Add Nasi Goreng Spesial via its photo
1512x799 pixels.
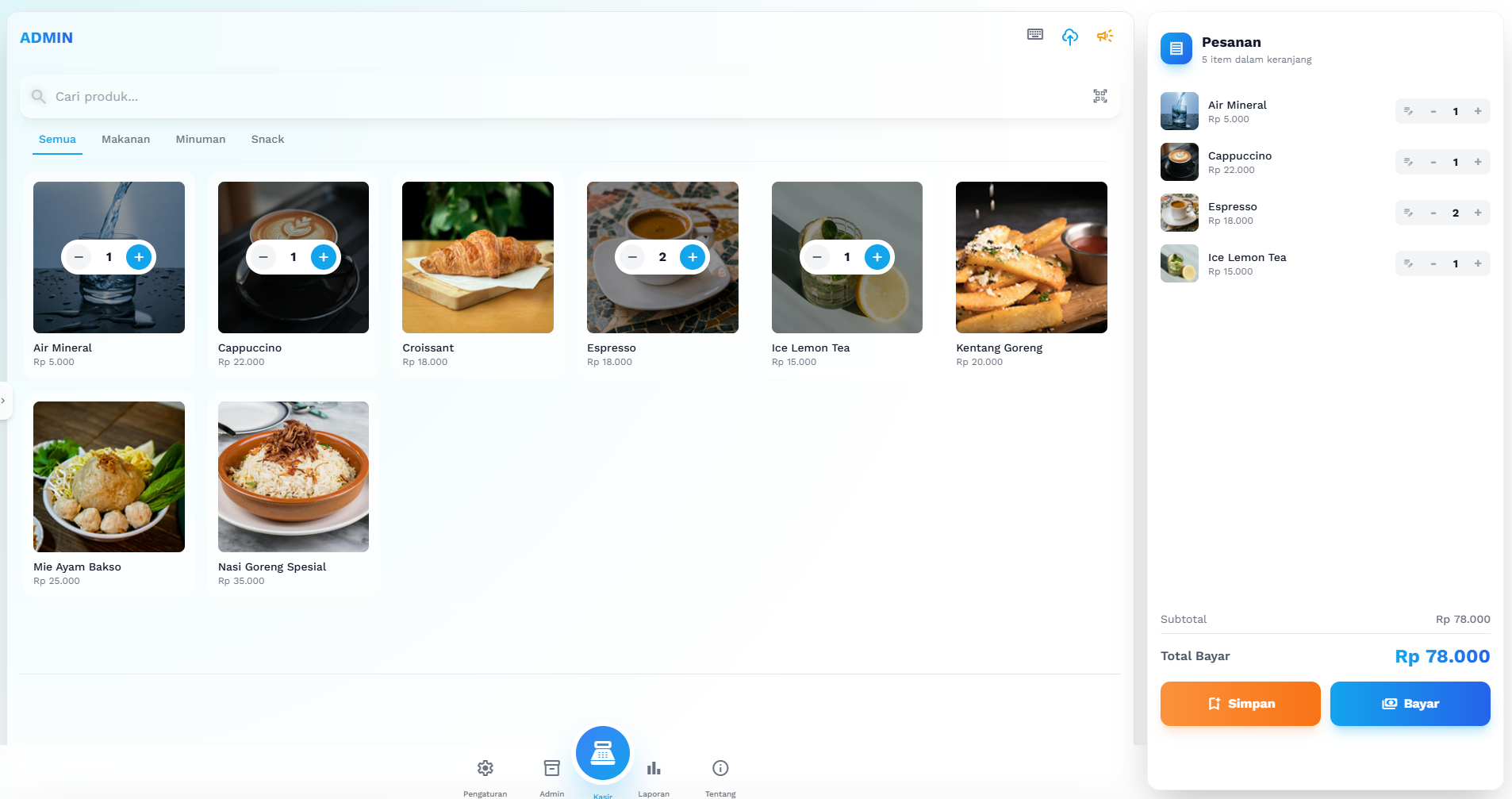coord(294,476)
